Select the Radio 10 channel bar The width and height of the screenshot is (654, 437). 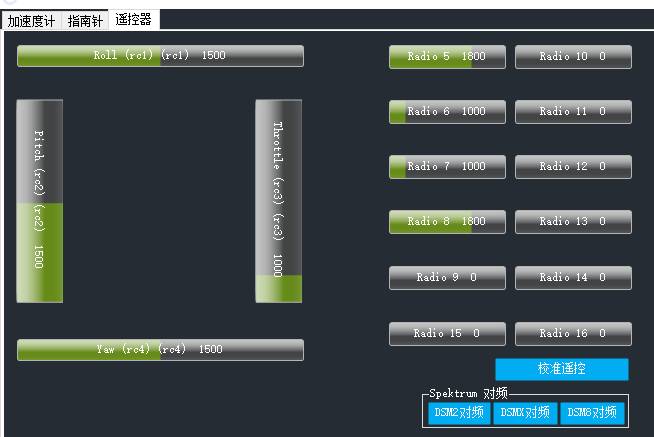click(573, 57)
